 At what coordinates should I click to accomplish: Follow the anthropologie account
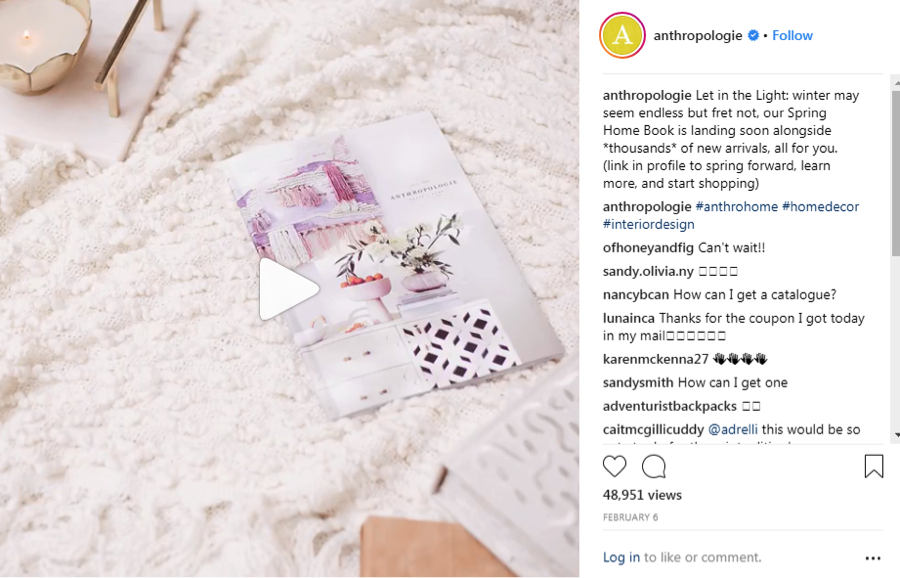point(792,36)
